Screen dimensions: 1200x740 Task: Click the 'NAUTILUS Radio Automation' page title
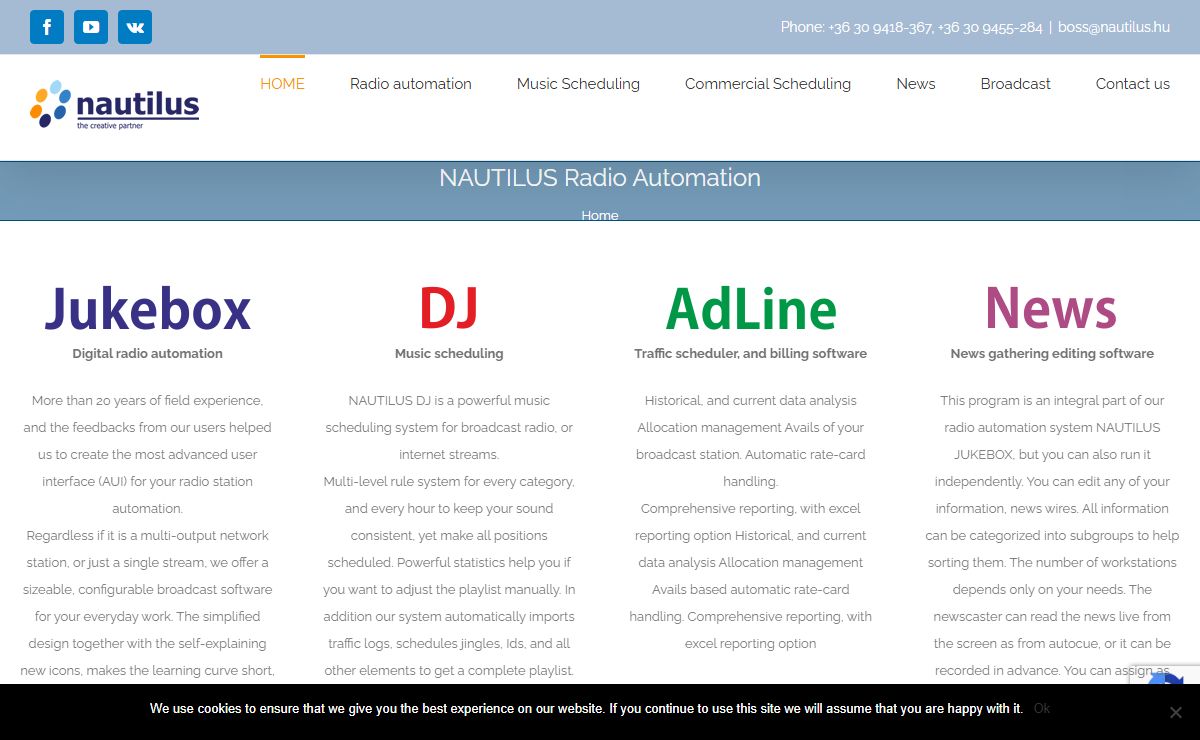pos(600,178)
